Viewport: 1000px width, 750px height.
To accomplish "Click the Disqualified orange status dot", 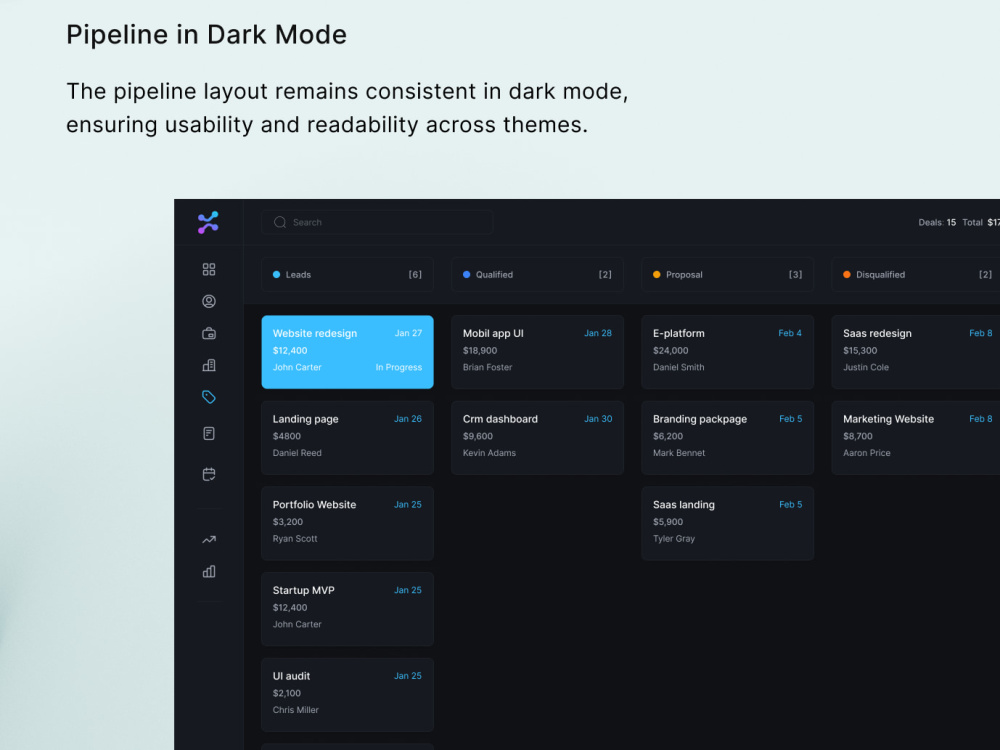I will pos(846,274).
